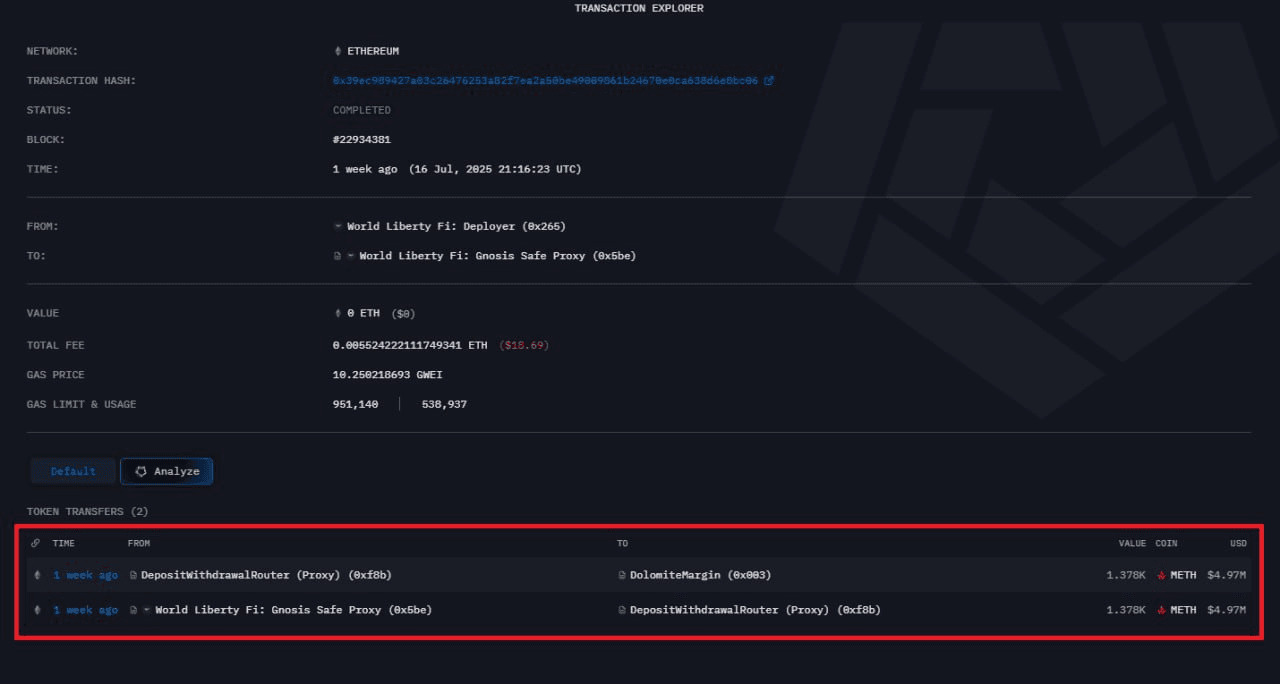Click the '0 ETH' value text
Screen dimensions: 1280x684
pyautogui.click(x=363, y=313)
